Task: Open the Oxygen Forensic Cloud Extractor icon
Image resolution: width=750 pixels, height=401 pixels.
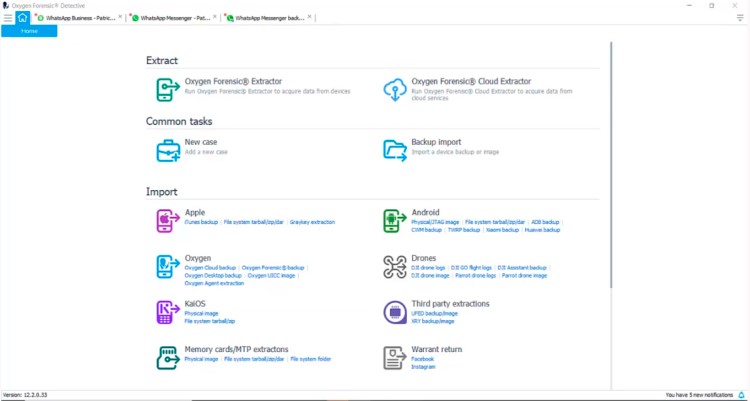Action: 395,90
